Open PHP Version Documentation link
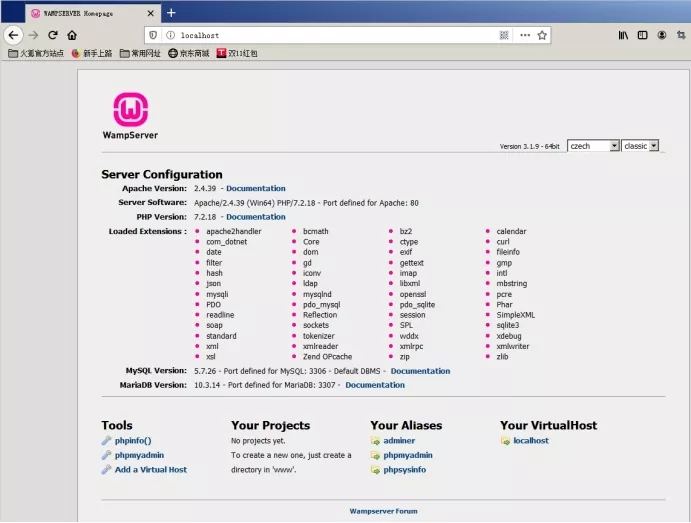691x523 pixels. (x=256, y=217)
